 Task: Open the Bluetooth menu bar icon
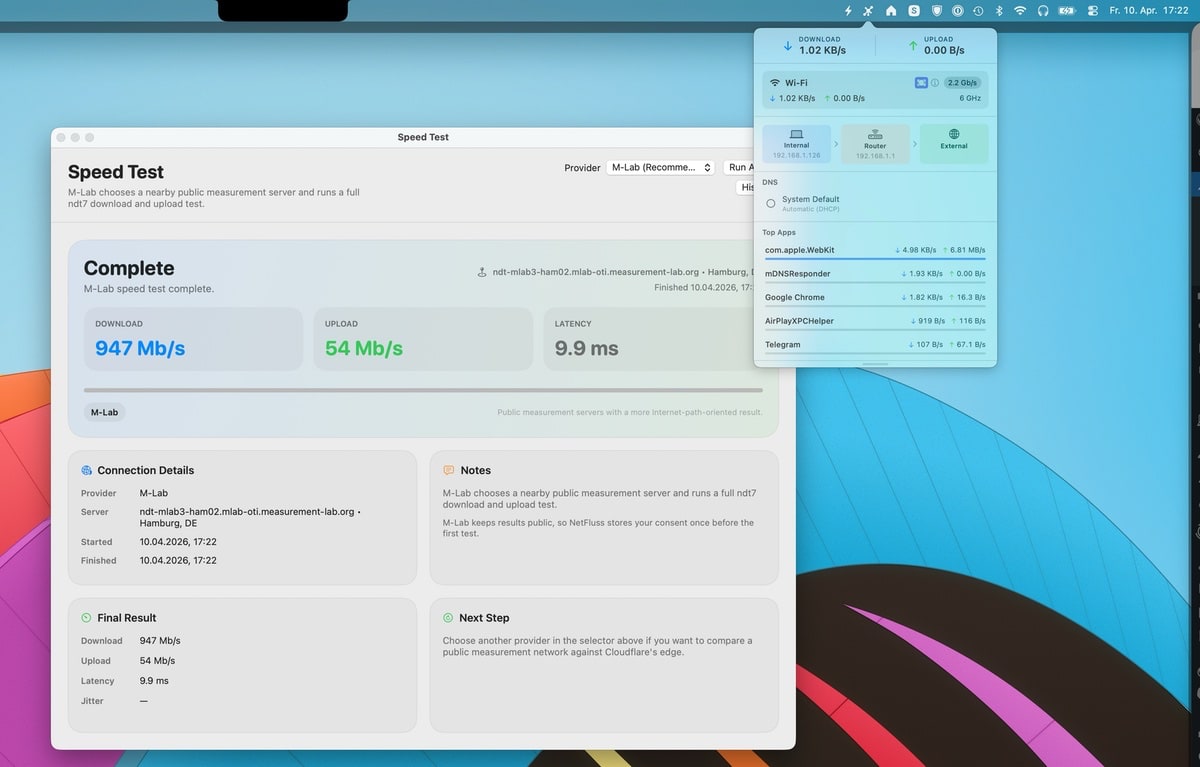click(998, 10)
